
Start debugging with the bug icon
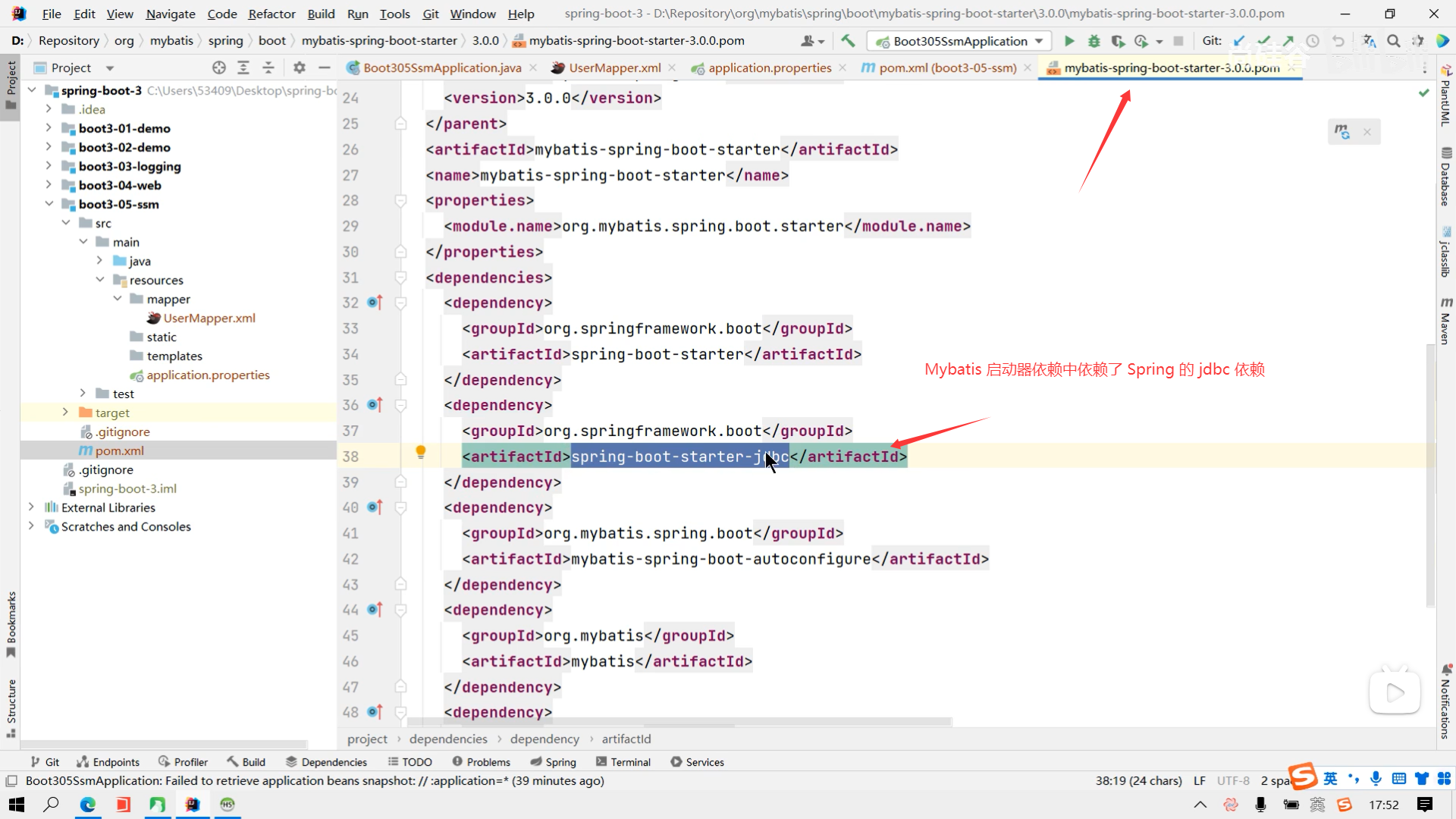point(1094,41)
